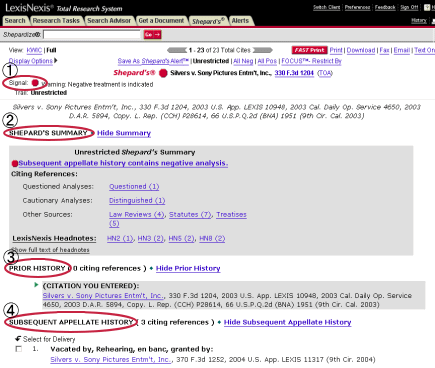The width and height of the screenshot is (435, 368).
Task: Click the red Signal warning icon
Action: pos(35,83)
